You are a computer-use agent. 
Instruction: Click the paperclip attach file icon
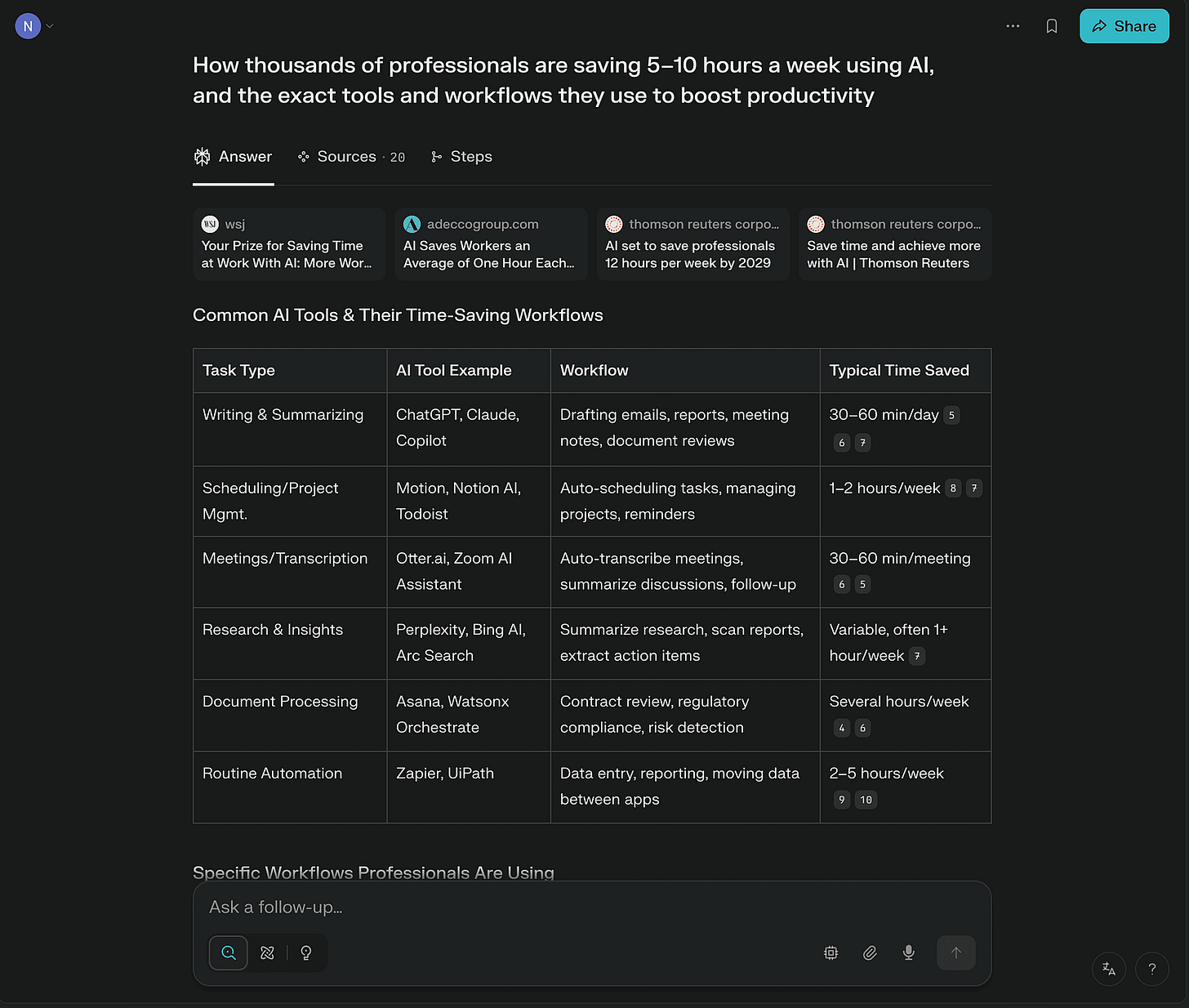(x=870, y=952)
